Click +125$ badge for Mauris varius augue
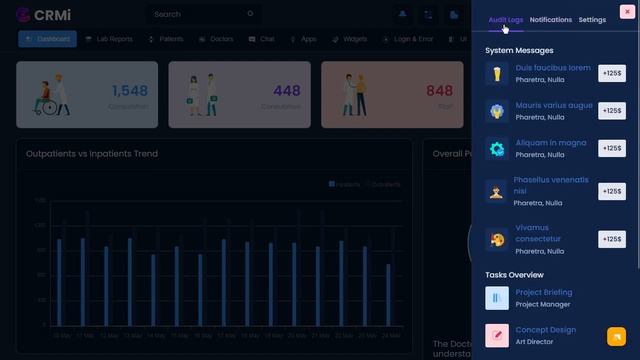This screenshot has height=360, width=640. click(x=612, y=111)
